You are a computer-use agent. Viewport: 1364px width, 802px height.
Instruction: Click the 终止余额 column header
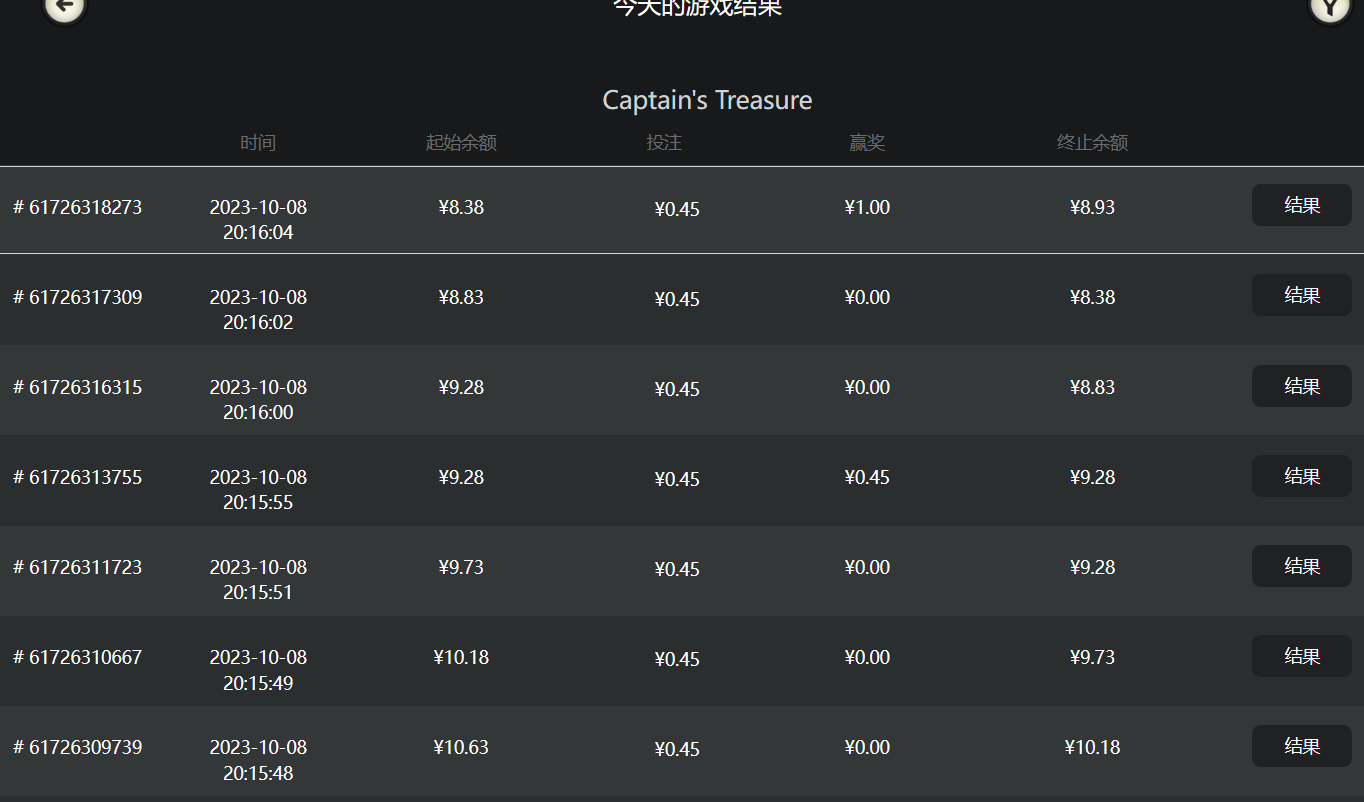coord(1092,143)
